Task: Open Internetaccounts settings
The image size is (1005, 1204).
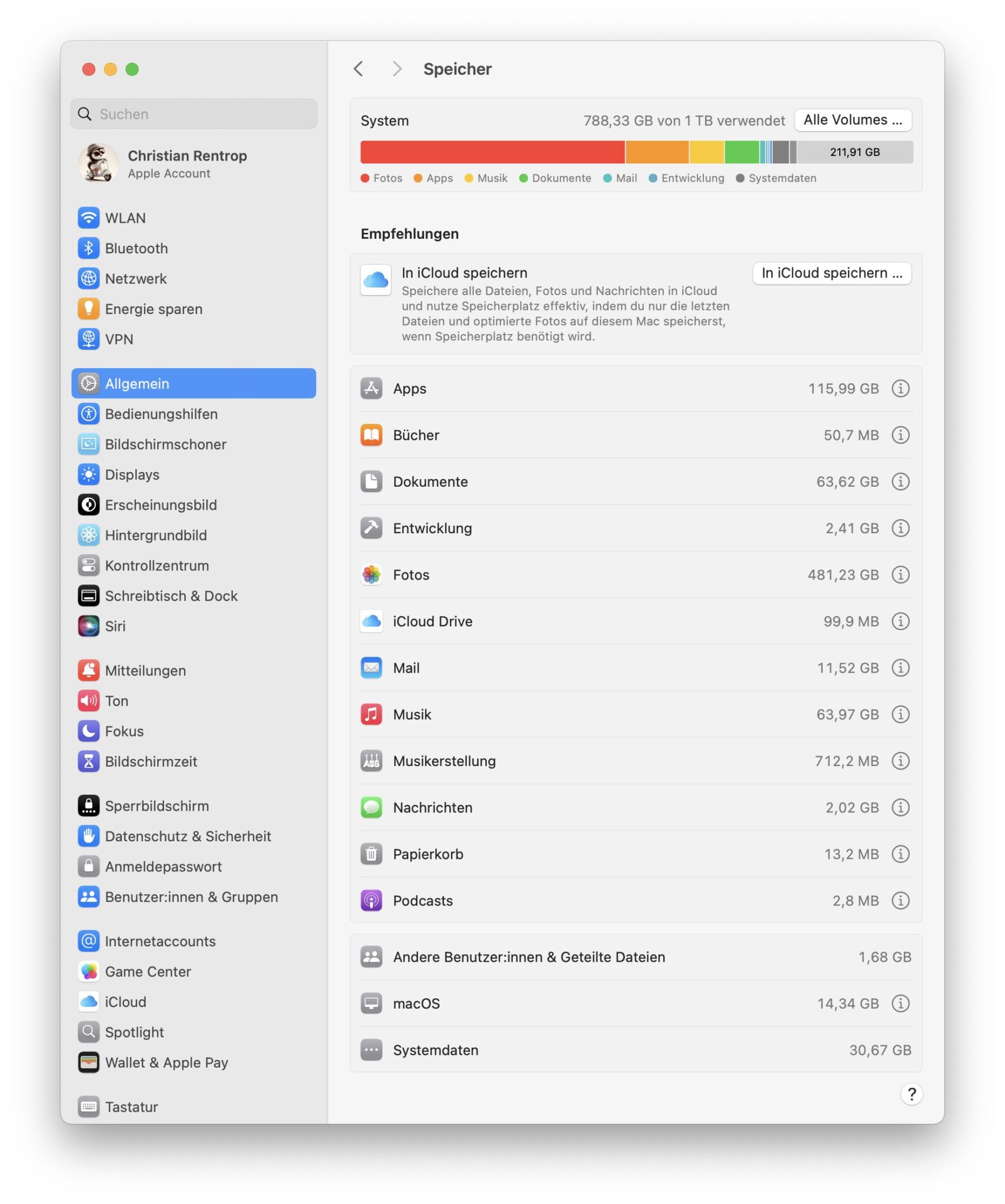Action: pos(193,941)
